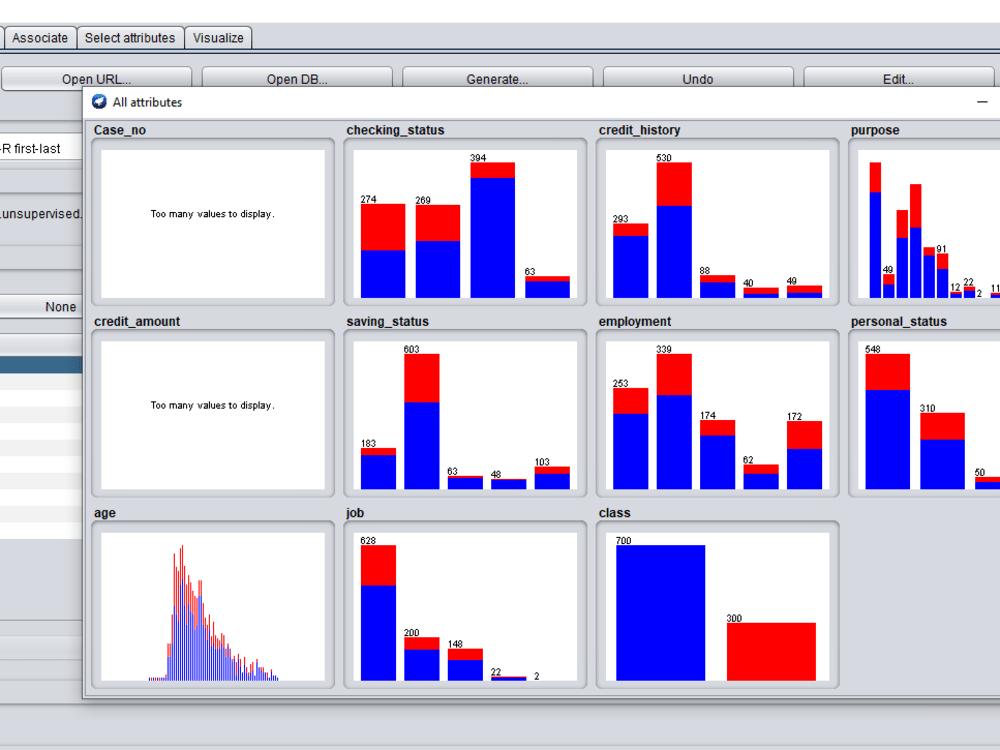Click the 293 bar in credit_history chart

630,260
